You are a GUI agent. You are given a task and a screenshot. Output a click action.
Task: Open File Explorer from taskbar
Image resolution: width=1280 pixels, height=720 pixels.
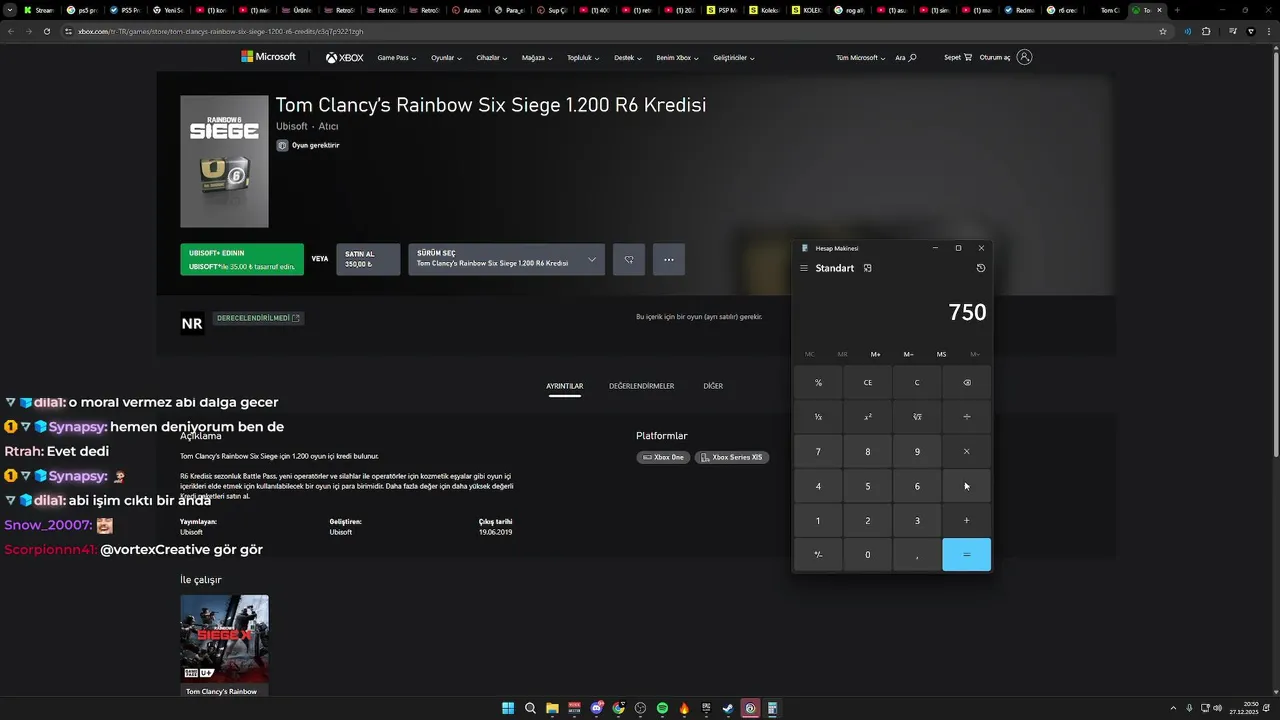pos(552,708)
